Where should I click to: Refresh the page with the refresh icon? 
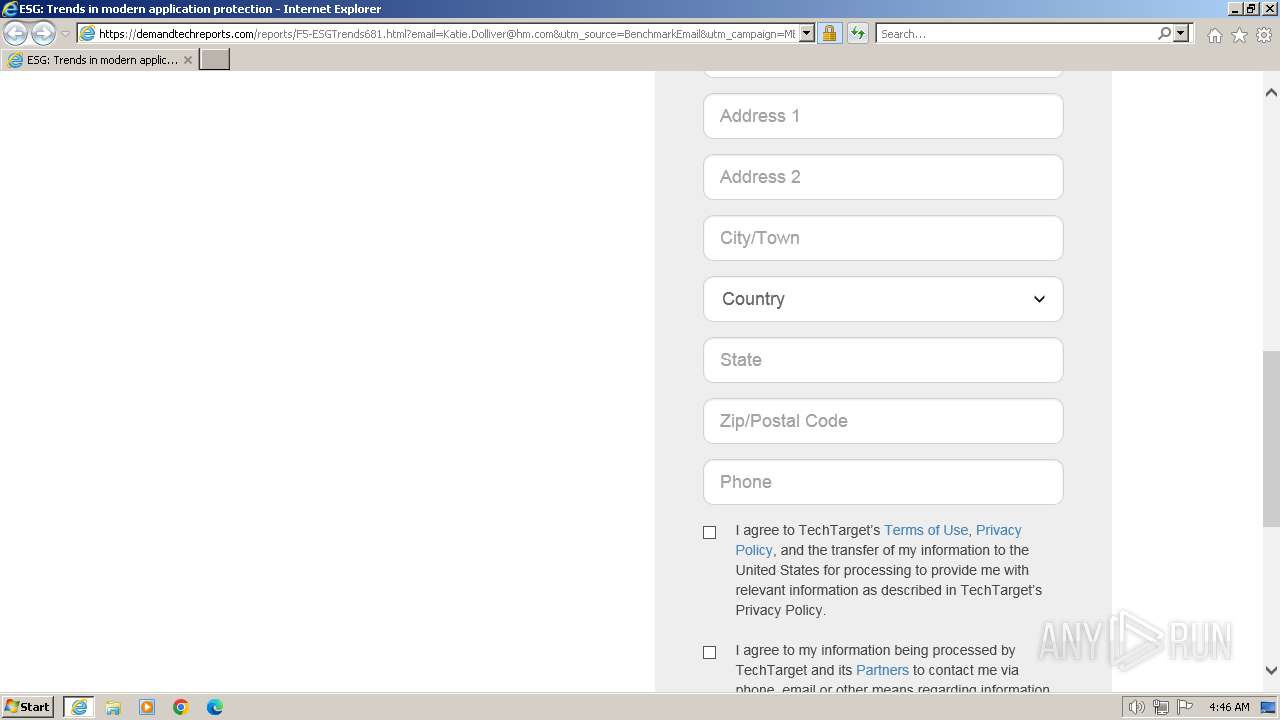858,34
